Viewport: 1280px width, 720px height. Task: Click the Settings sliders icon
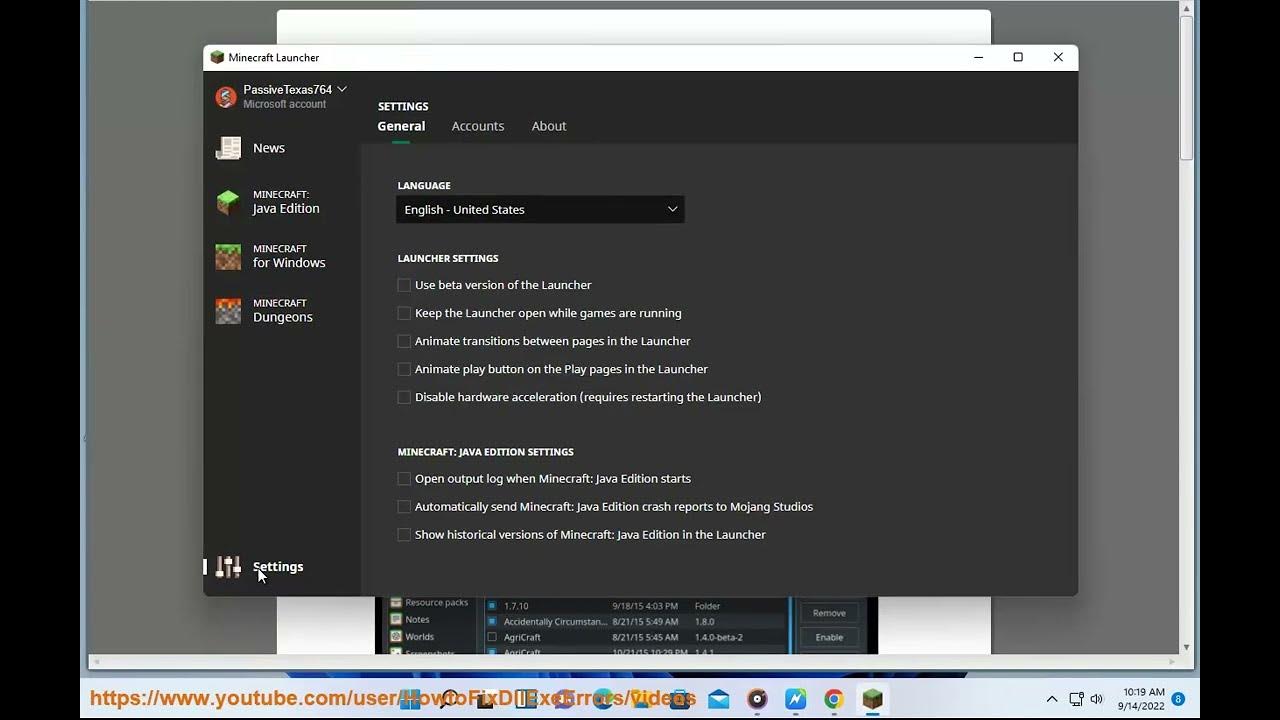[229, 567]
